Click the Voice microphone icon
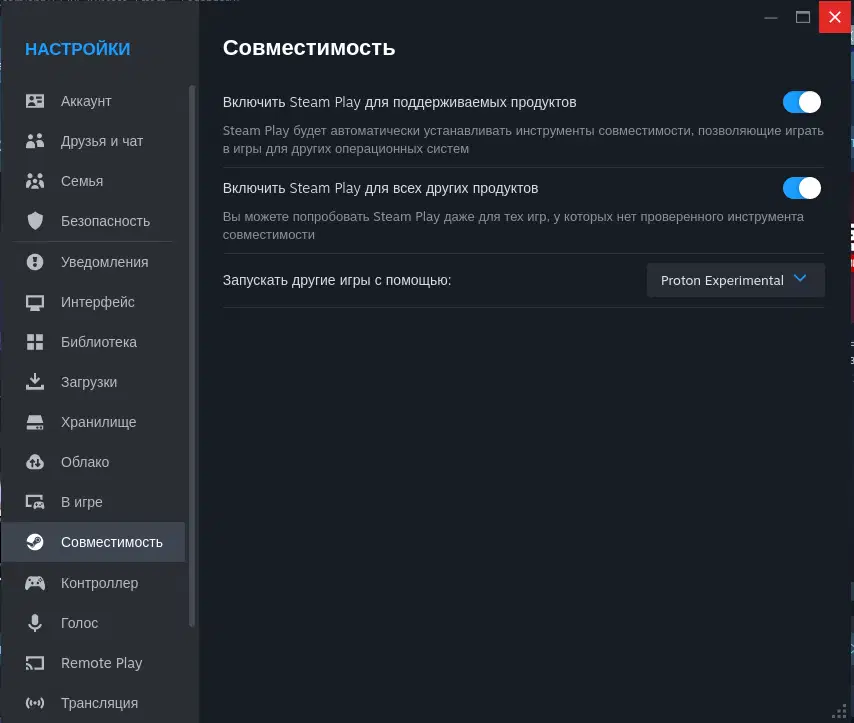854x723 pixels. 35,623
